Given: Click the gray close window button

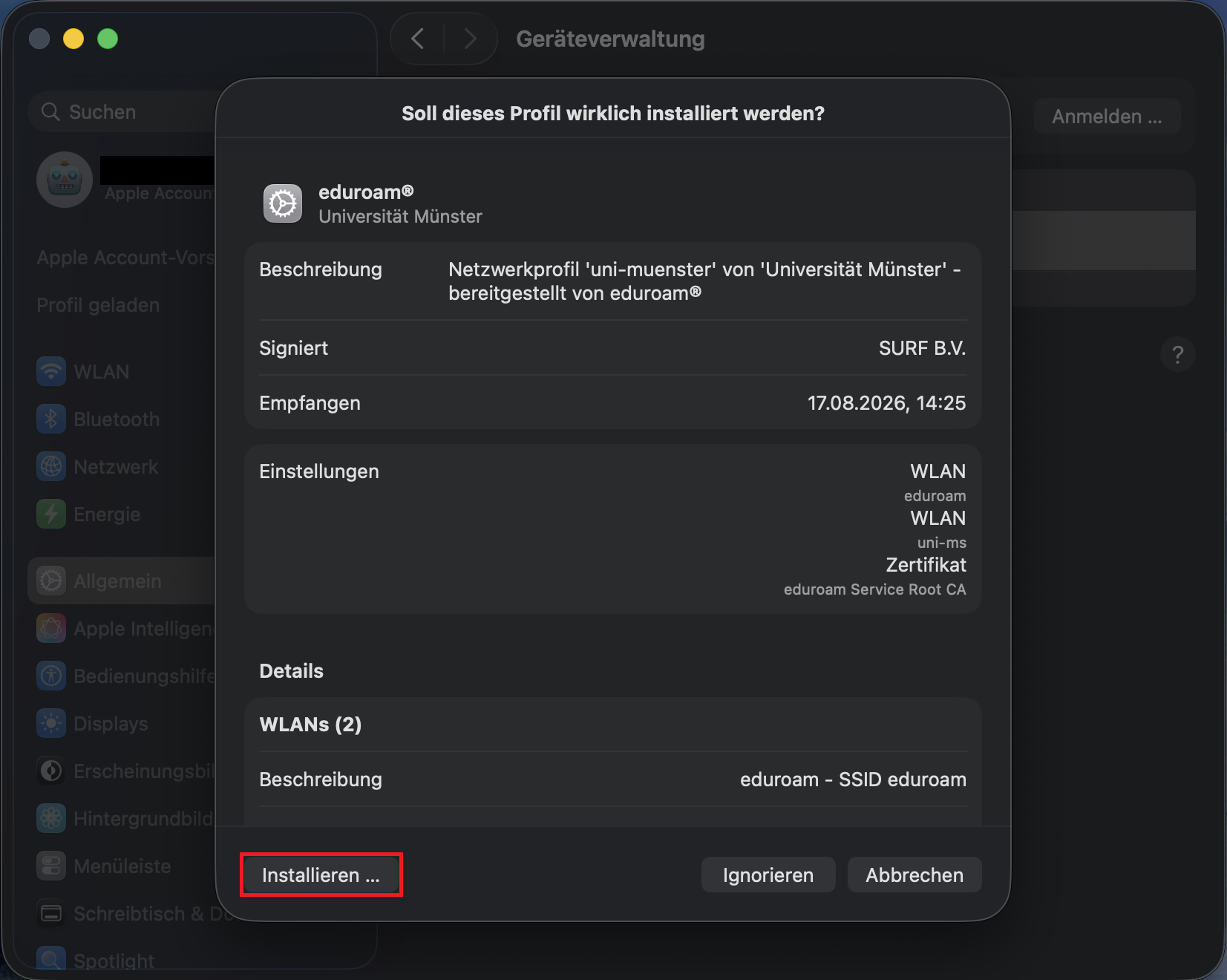Looking at the screenshot, I should point(39,39).
